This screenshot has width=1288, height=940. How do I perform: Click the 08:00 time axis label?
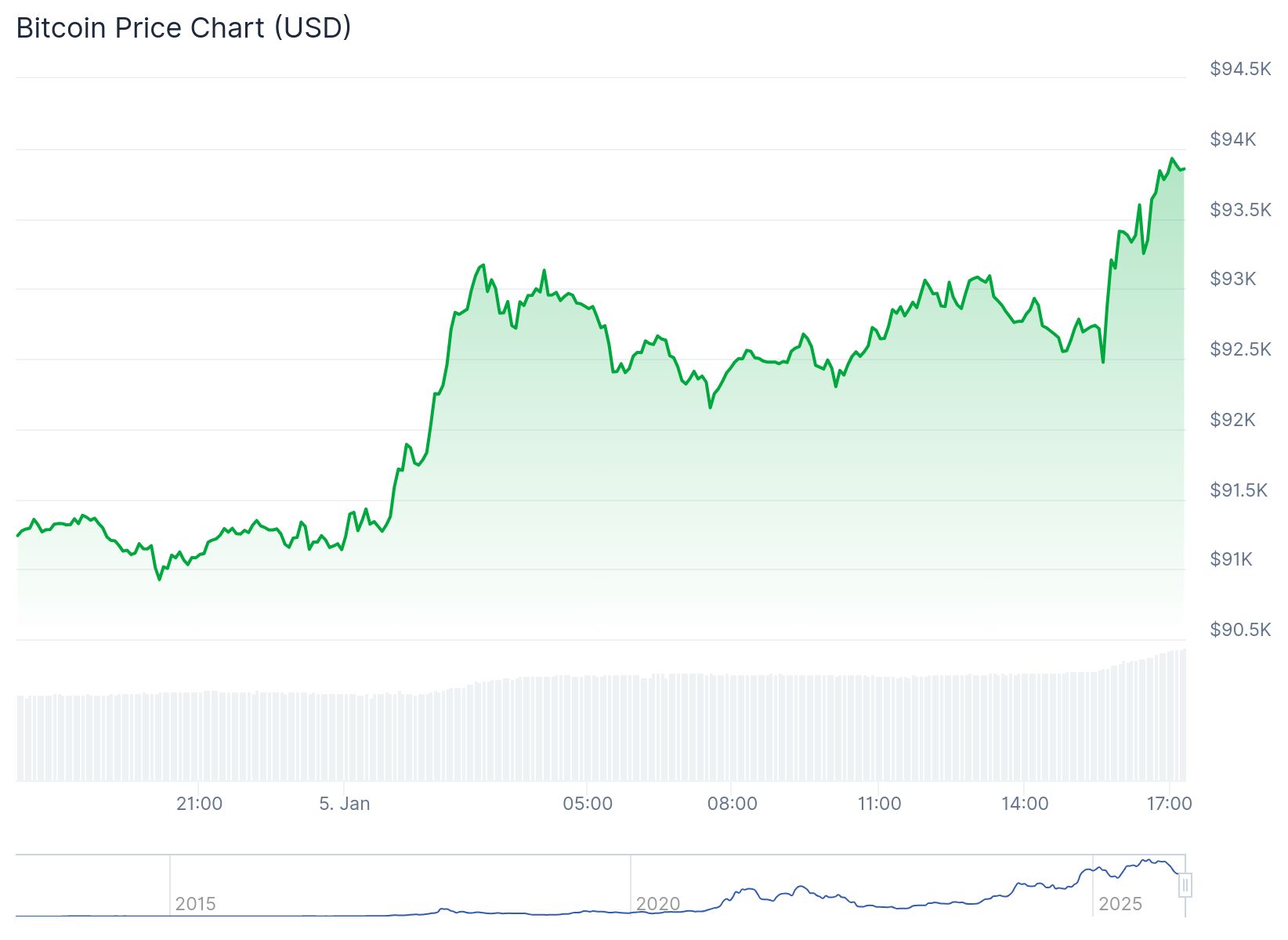tap(733, 804)
